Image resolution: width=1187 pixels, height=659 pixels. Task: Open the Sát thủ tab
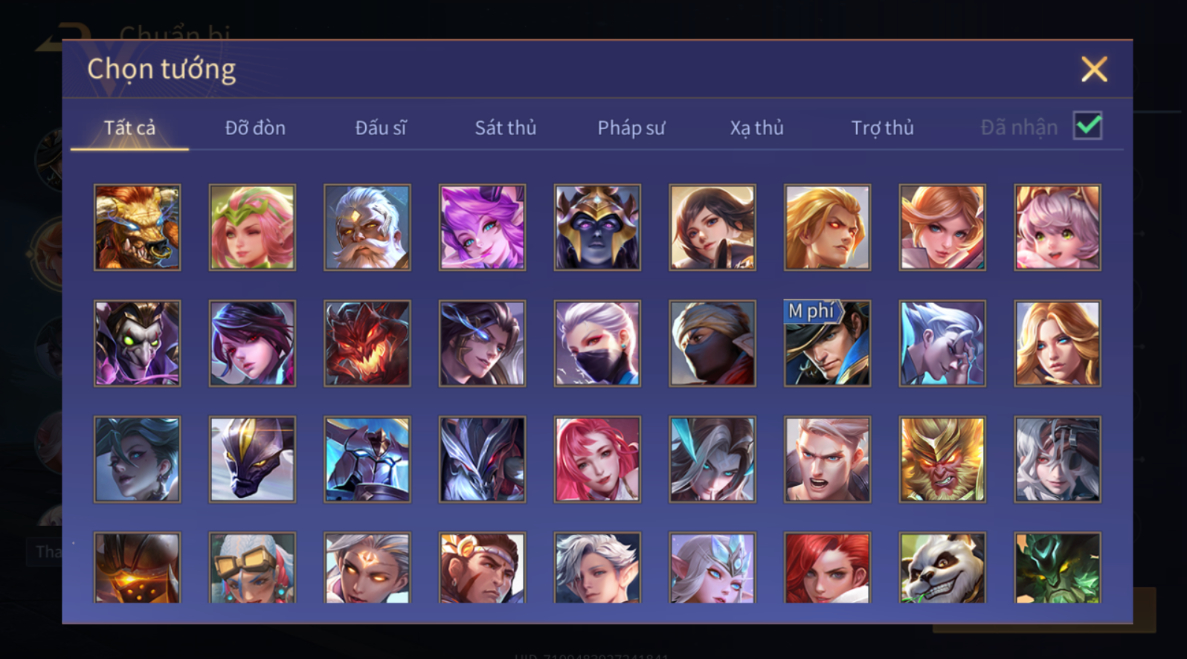click(x=506, y=128)
